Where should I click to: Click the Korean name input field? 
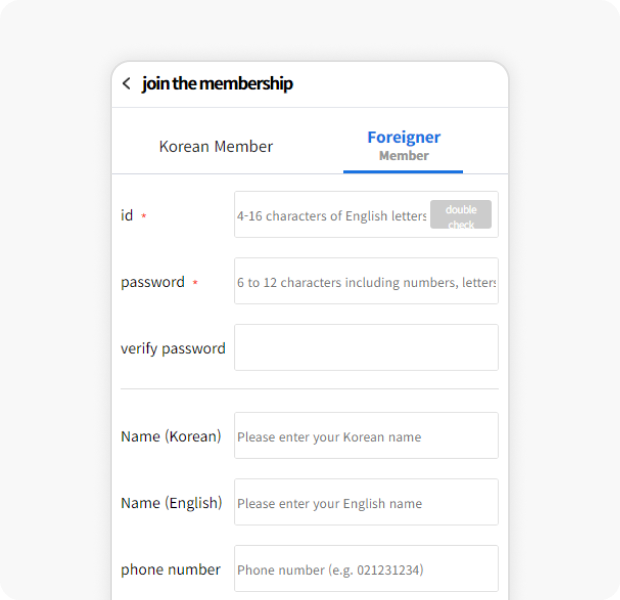[x=366, y=436]
